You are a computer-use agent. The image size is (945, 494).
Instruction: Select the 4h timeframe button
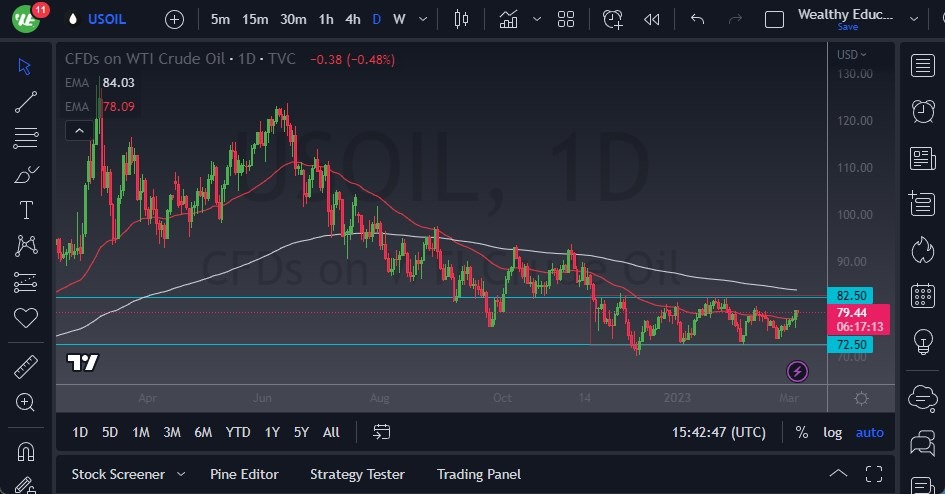coord(352,19)
